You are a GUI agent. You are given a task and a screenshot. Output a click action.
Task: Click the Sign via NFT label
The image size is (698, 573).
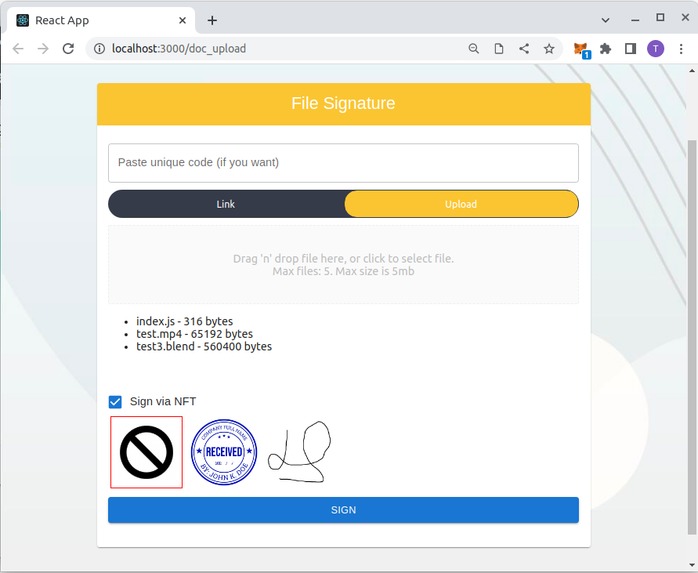click(163, 402)
